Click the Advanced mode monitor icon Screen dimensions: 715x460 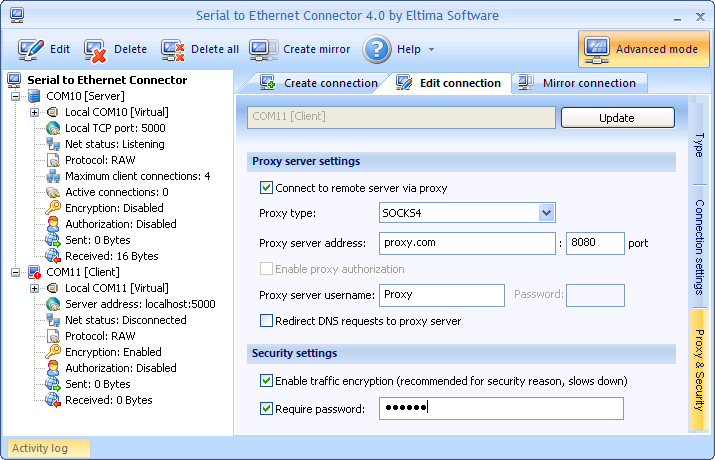pos(596,50)
